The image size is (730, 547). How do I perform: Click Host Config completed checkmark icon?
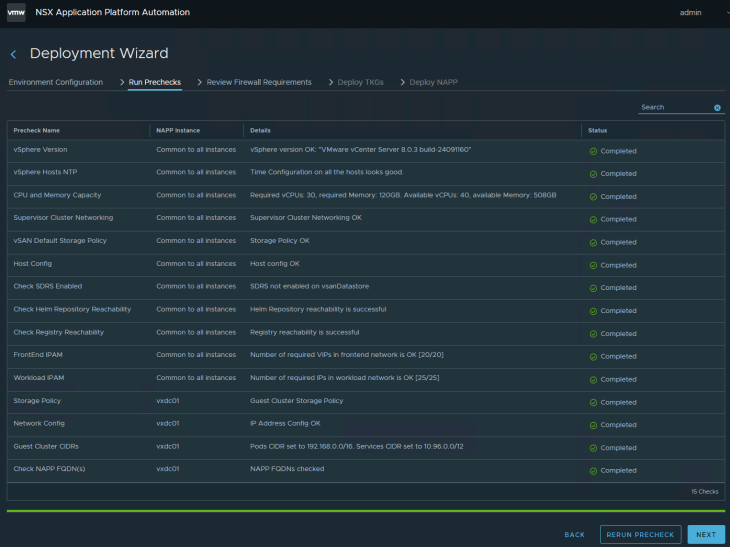(x=593, y=265)
